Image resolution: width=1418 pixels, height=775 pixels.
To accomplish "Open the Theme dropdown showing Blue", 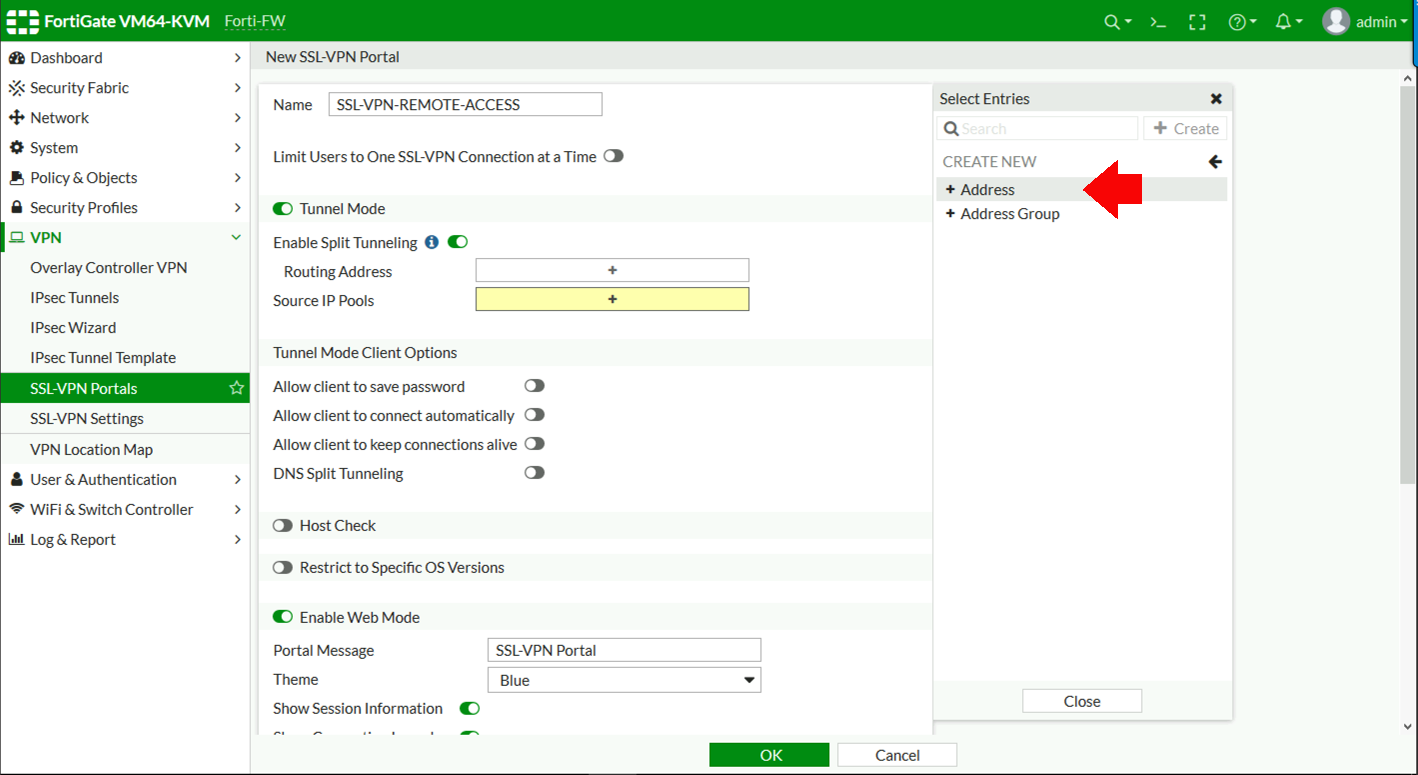I will [x=624, y=680].
